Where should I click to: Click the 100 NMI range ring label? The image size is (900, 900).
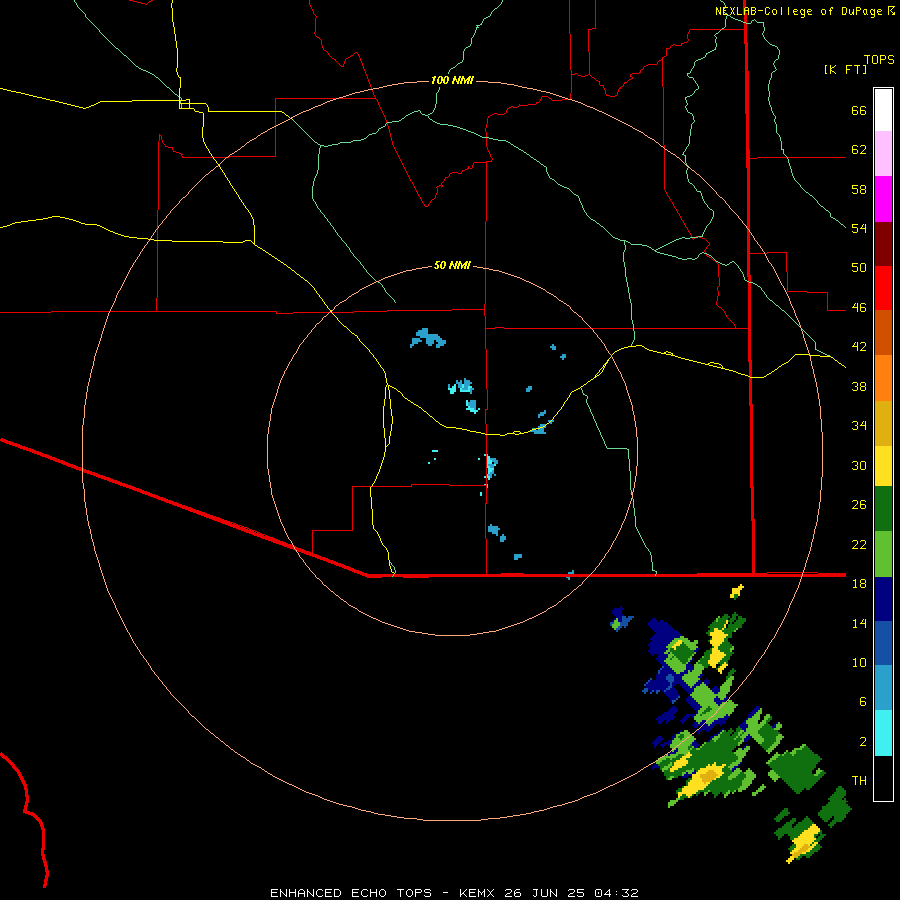452,80
